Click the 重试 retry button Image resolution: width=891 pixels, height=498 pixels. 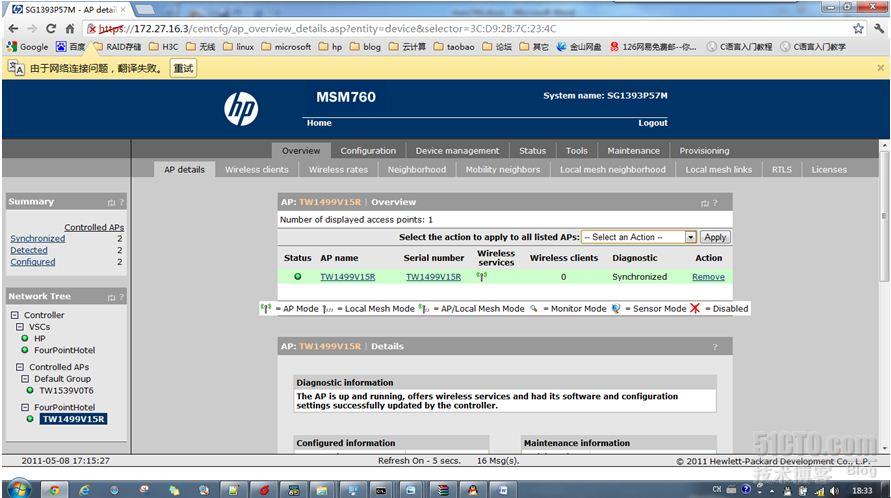point(183,68)
